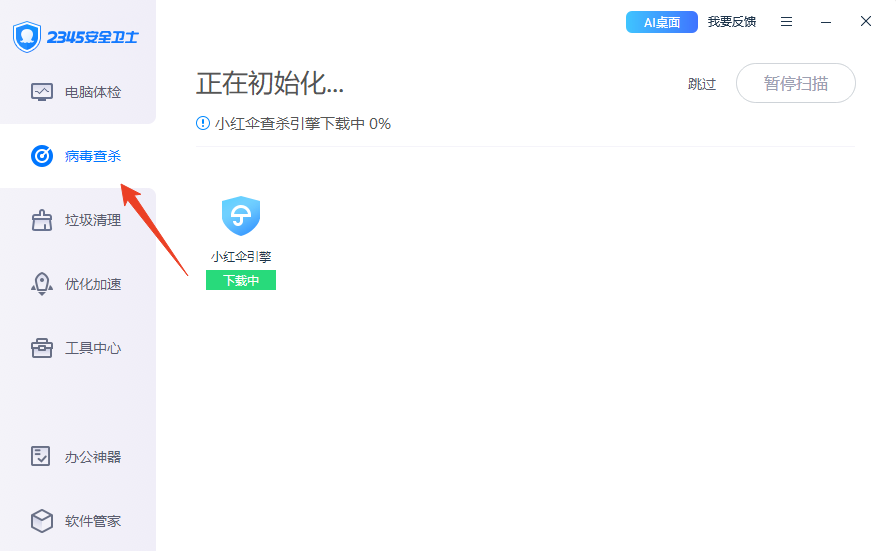
Task: Open the 我要反馈 feedback link
Action: point(731,22)
